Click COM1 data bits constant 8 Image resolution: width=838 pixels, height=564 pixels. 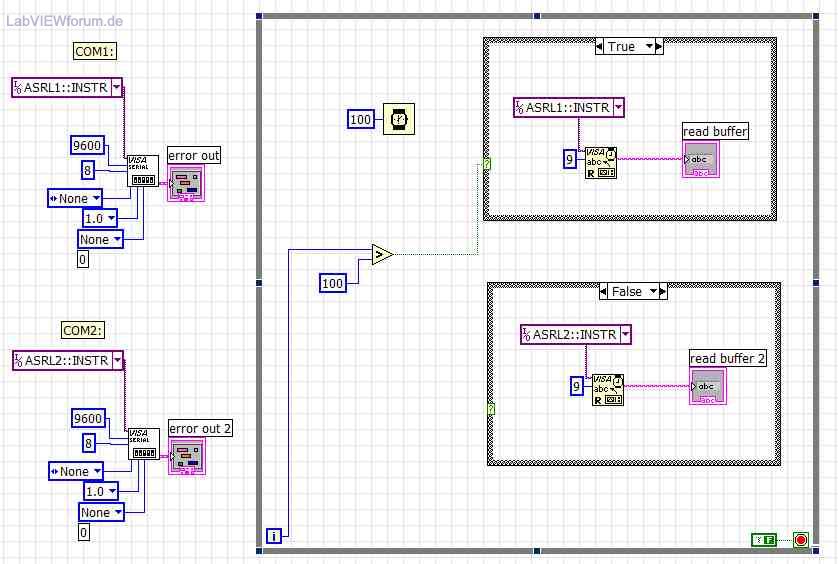88,171
